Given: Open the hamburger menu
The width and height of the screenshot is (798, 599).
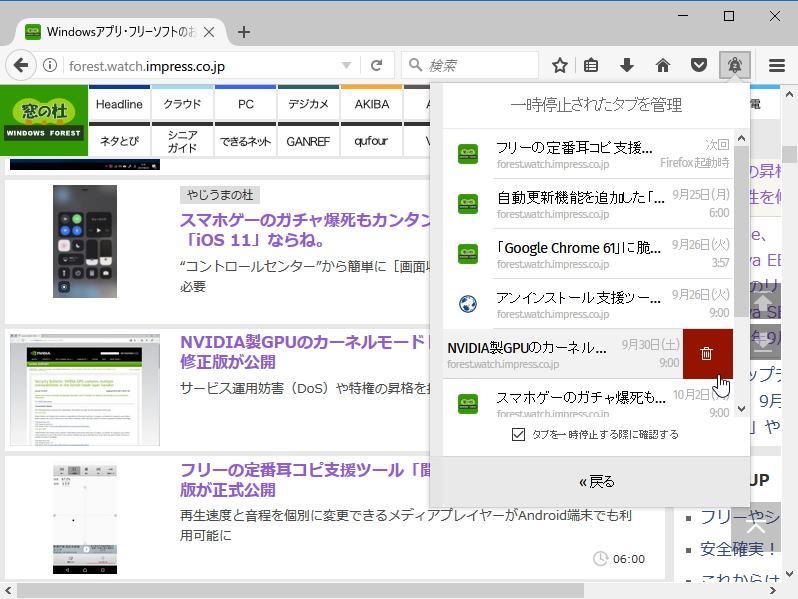Looking at the screenshot, I should coord(777,65).
